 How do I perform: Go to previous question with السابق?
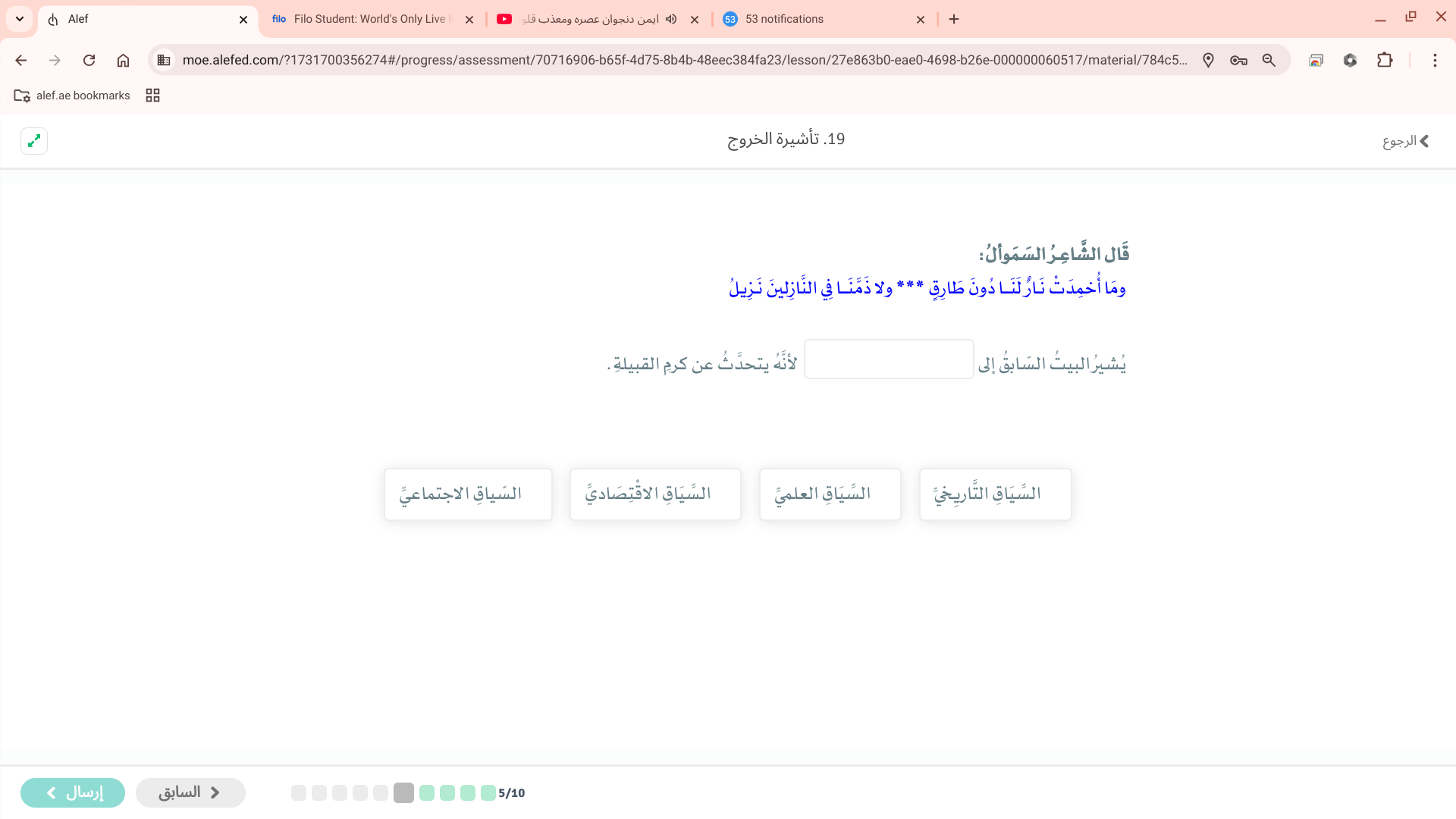190,792
